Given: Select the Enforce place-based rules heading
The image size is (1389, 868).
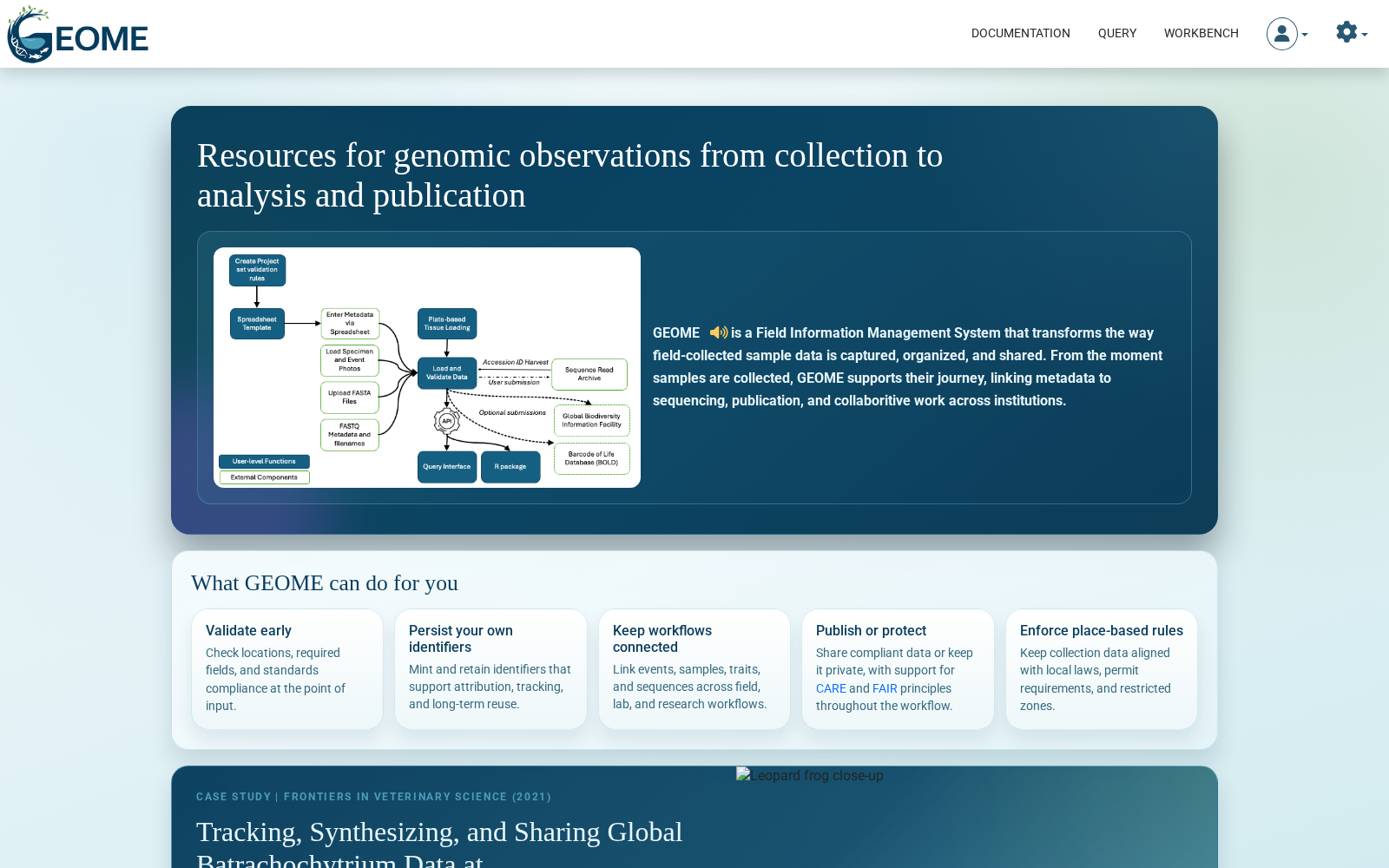Looking at the screenshot, I should click(x=1102, y=631).
